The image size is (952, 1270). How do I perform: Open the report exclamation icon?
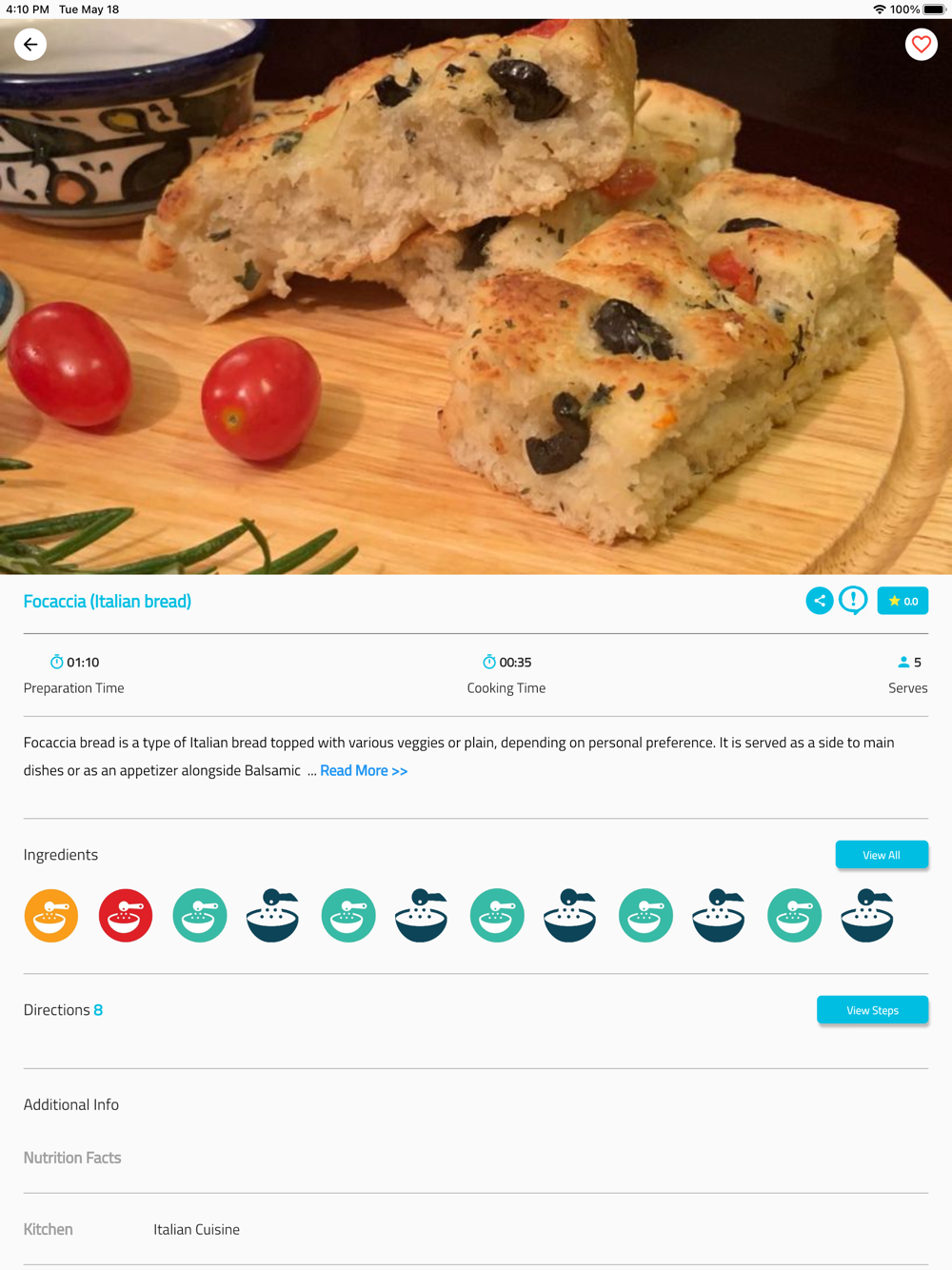(853, 601)
